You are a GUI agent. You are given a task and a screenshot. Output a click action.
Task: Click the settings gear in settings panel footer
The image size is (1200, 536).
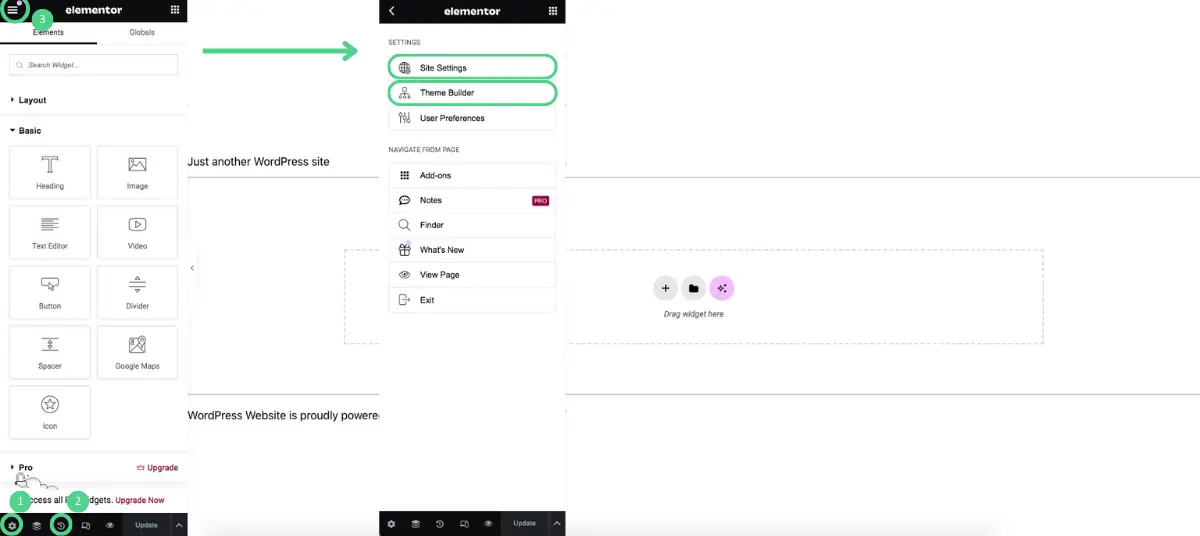pyautogui.click(x=391, y=524)
